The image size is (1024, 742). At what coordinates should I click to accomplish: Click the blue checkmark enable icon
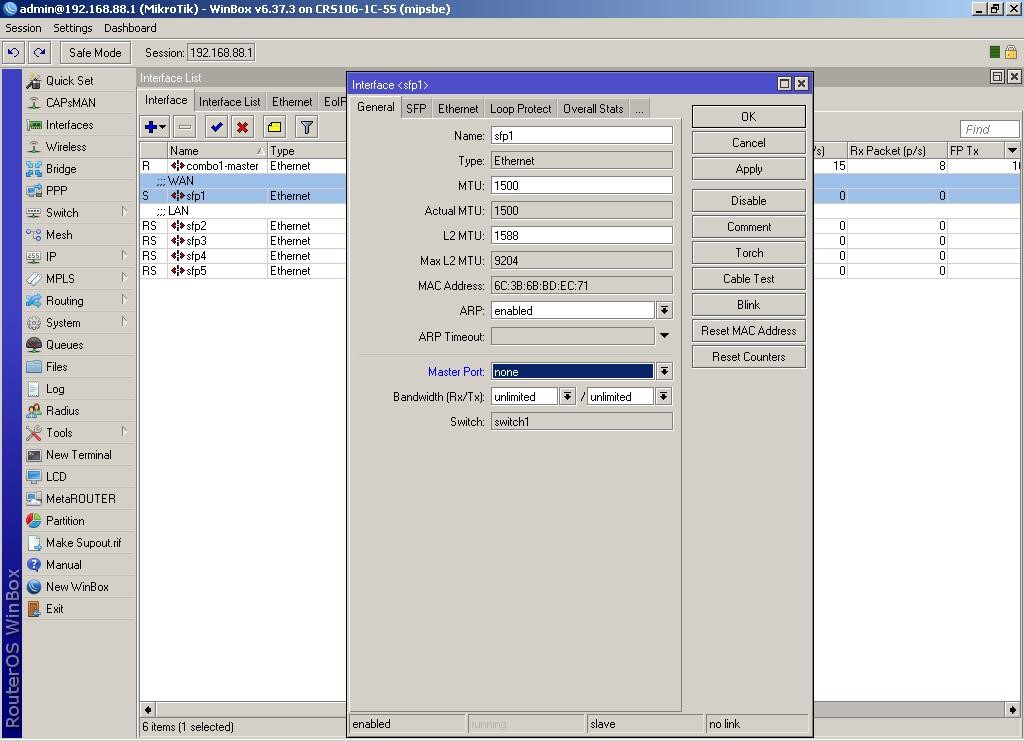coord(216,127)
